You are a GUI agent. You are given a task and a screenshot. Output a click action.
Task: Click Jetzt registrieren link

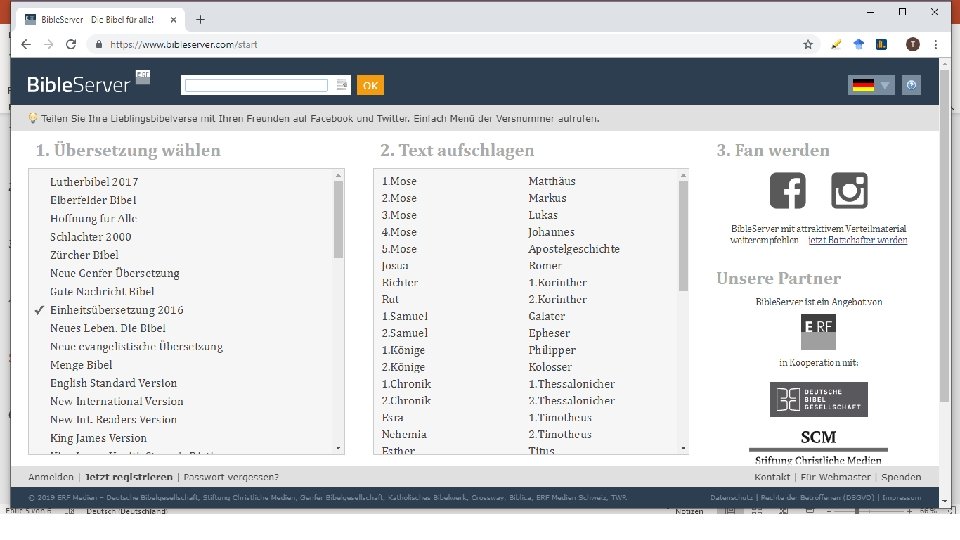pos(129,477)
